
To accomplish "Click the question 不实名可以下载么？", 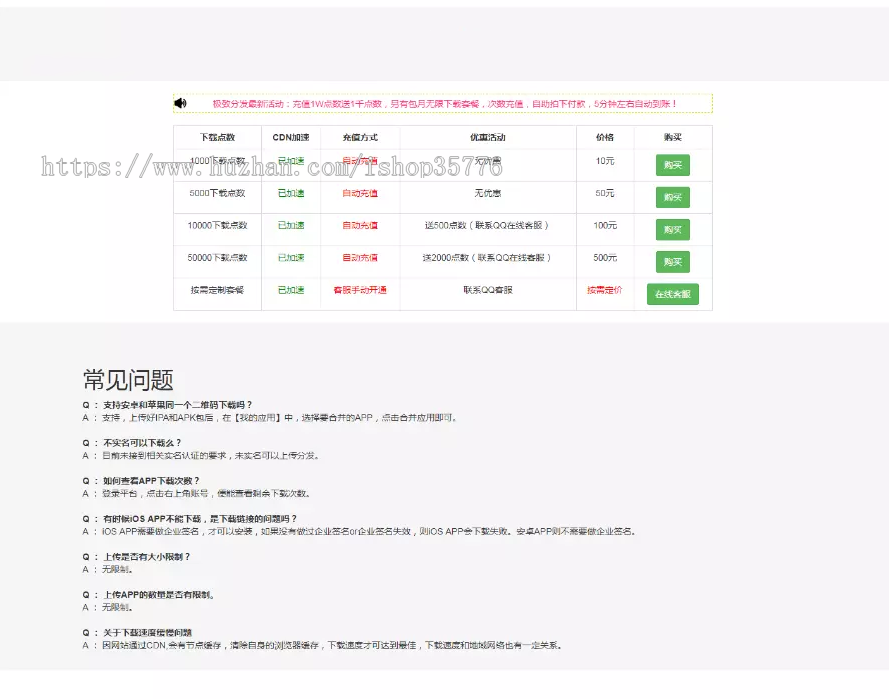I will coord(142,443).
